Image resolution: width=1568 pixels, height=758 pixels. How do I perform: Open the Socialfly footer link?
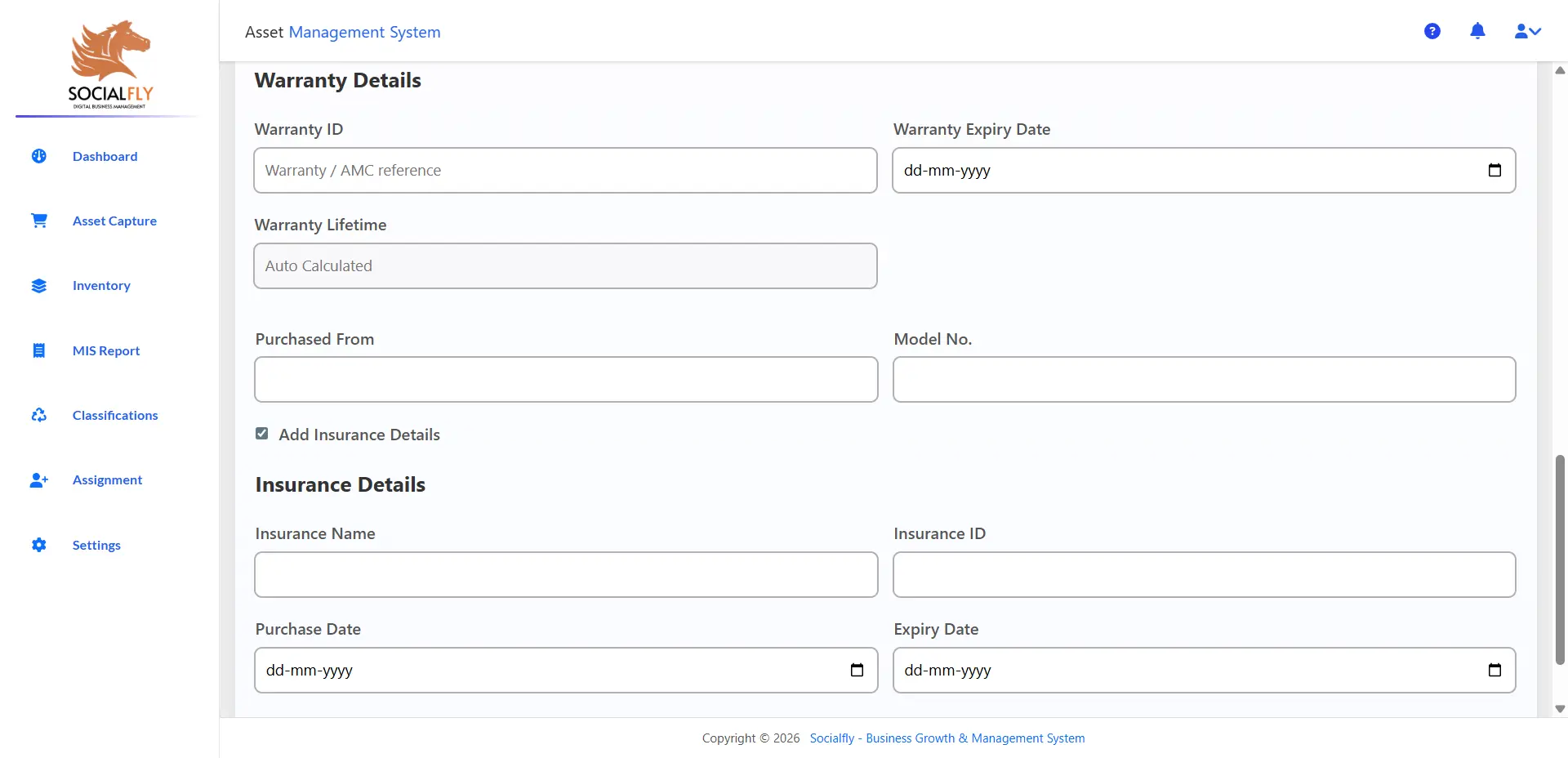click(947, 738)
